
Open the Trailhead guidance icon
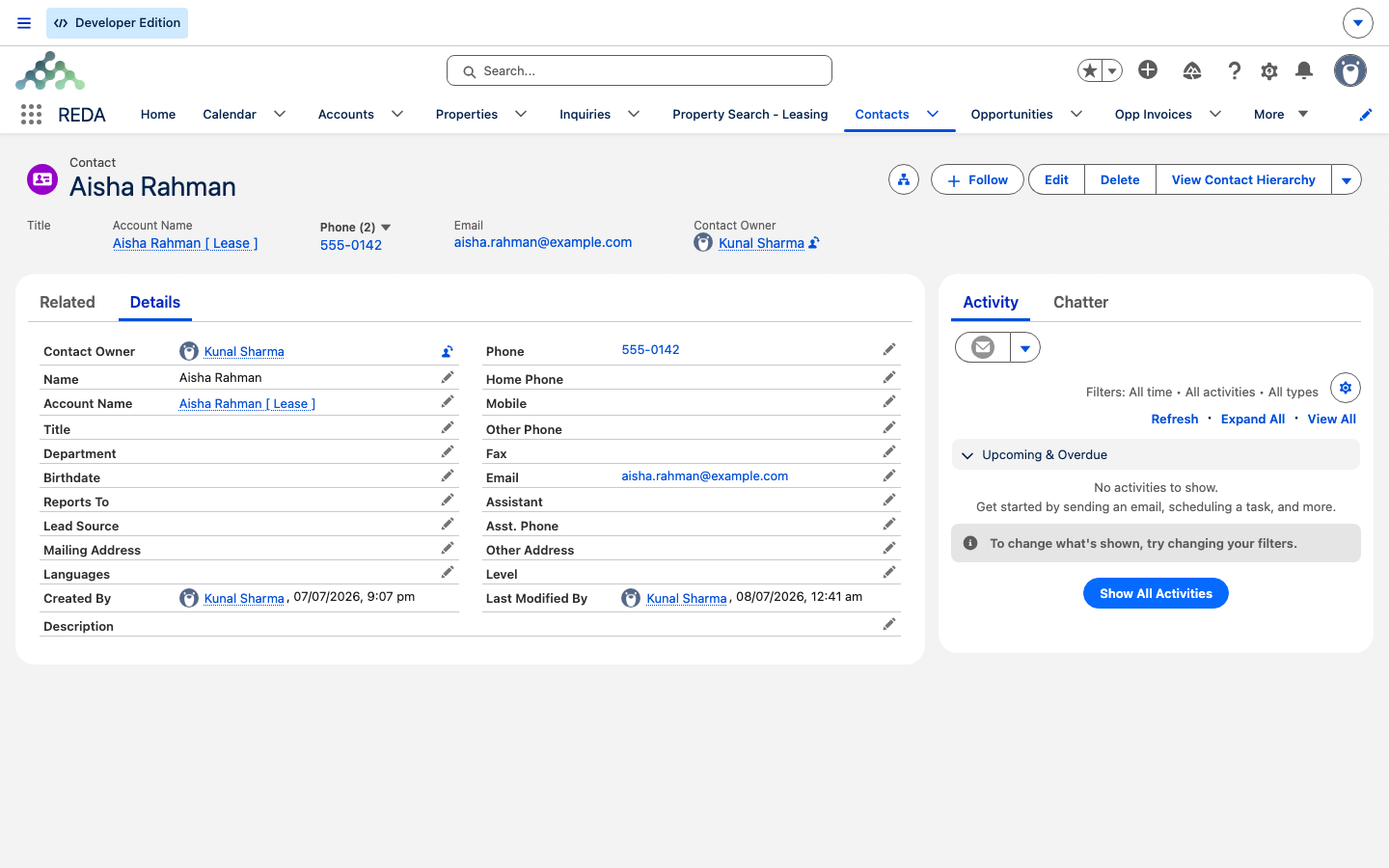pyautogui.click(x=1192, y=70)
